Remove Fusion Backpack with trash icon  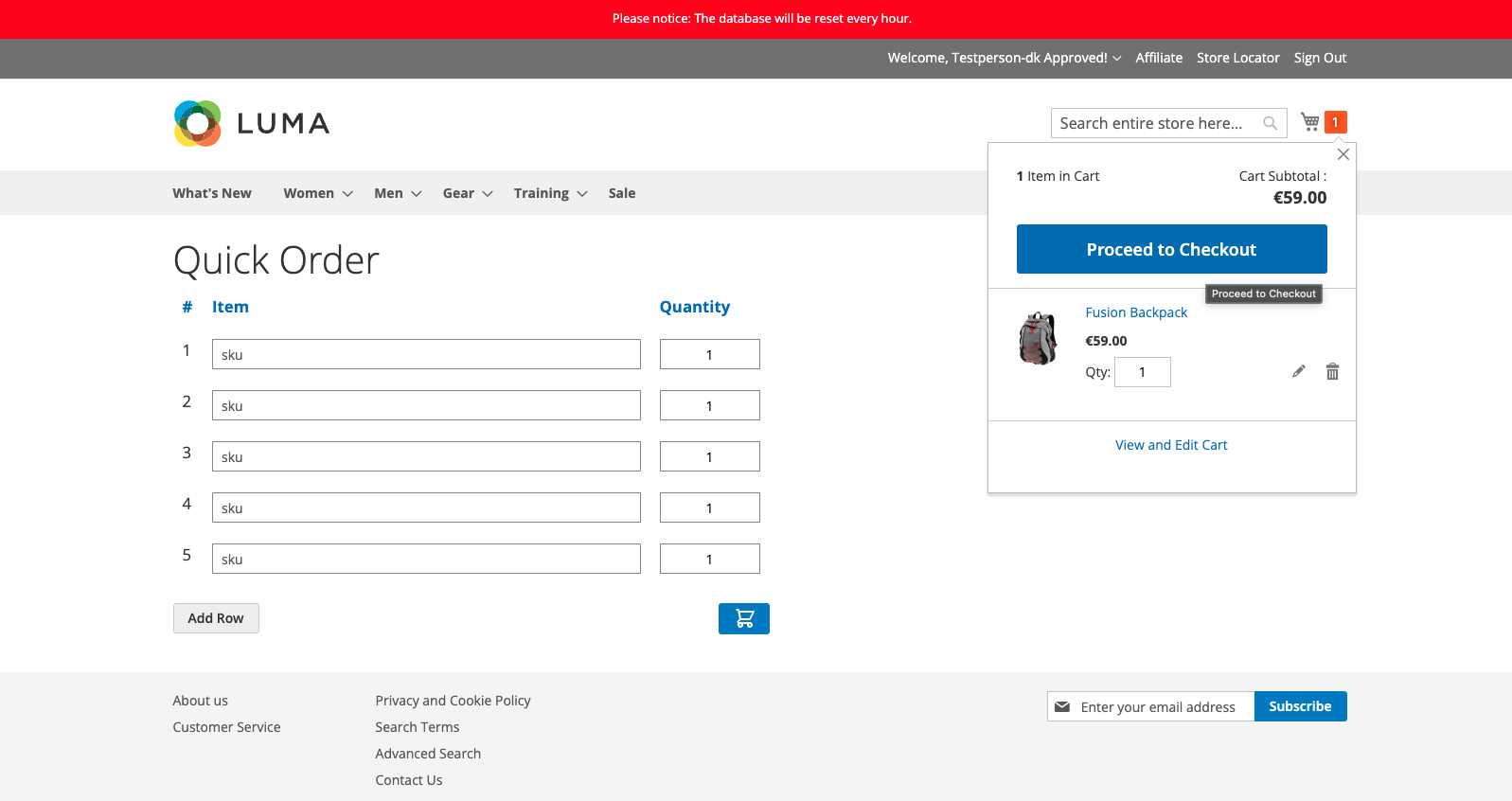click(x=1332, y=371)
